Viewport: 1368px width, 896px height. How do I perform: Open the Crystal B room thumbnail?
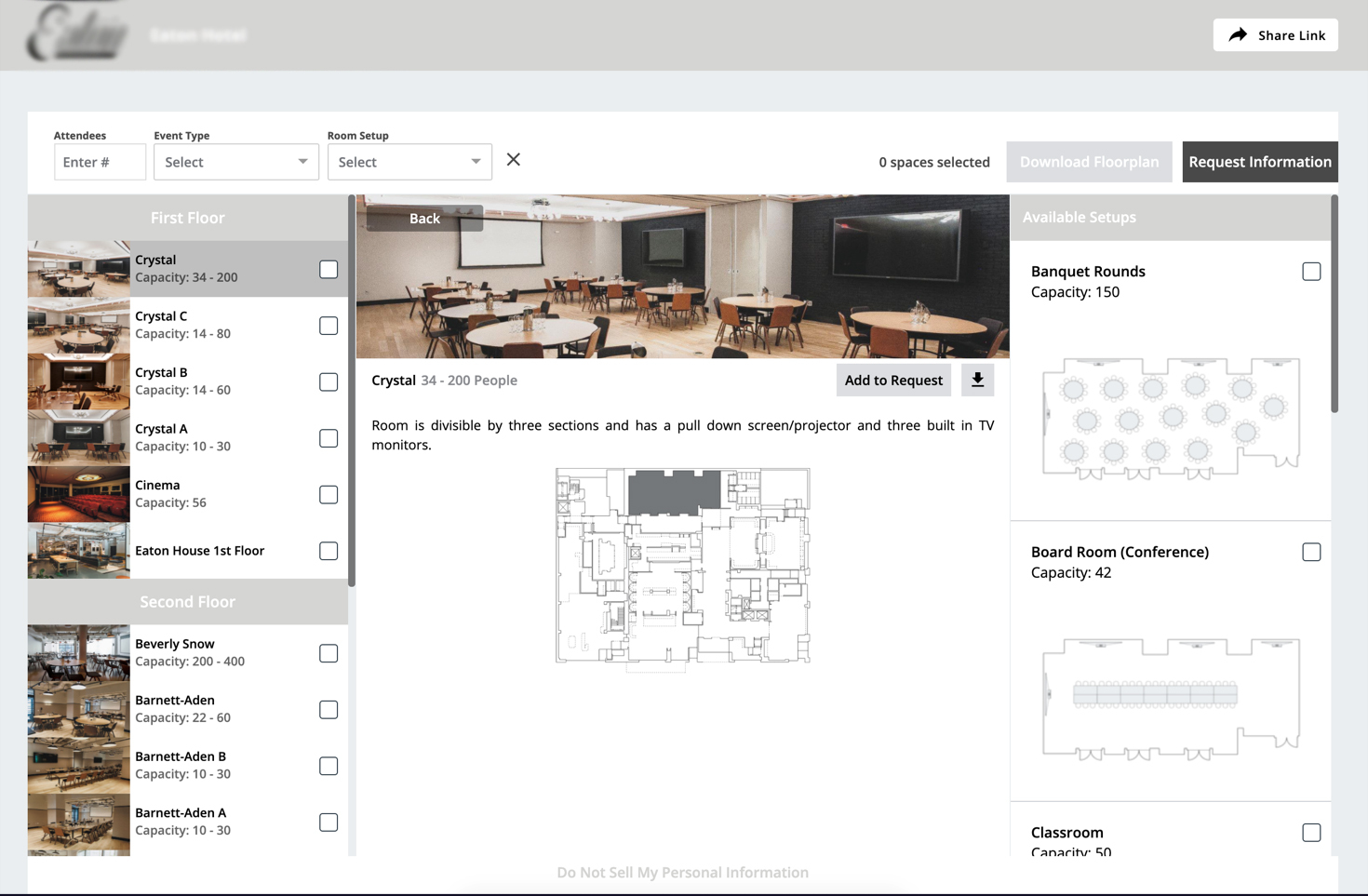tap(79, 382)
